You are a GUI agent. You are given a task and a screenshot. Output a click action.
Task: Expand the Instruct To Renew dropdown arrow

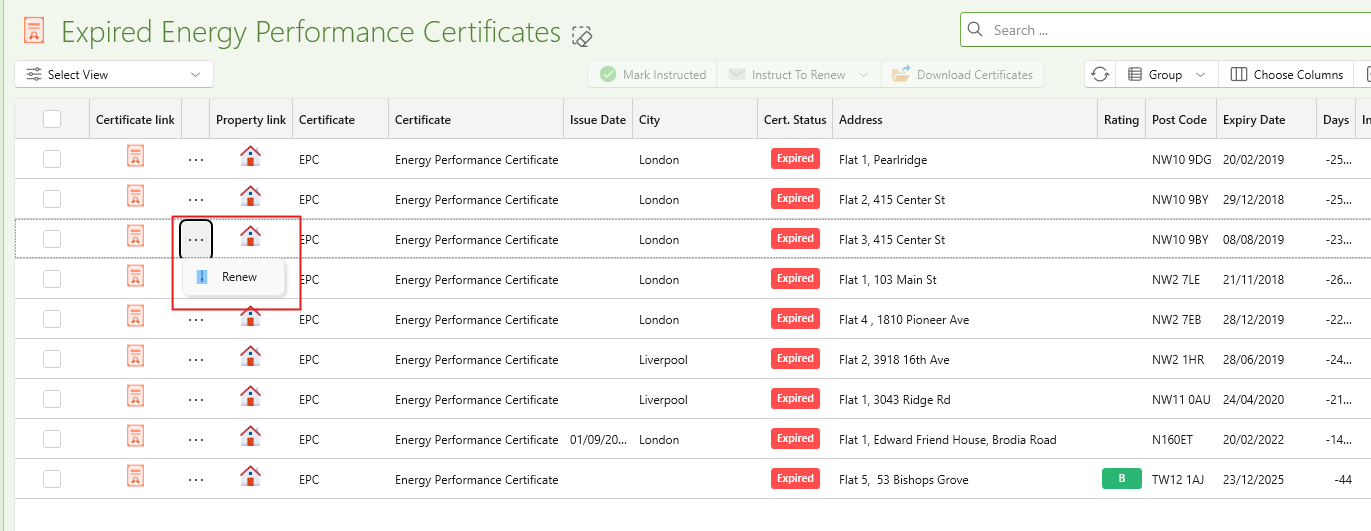pos(865,75)
